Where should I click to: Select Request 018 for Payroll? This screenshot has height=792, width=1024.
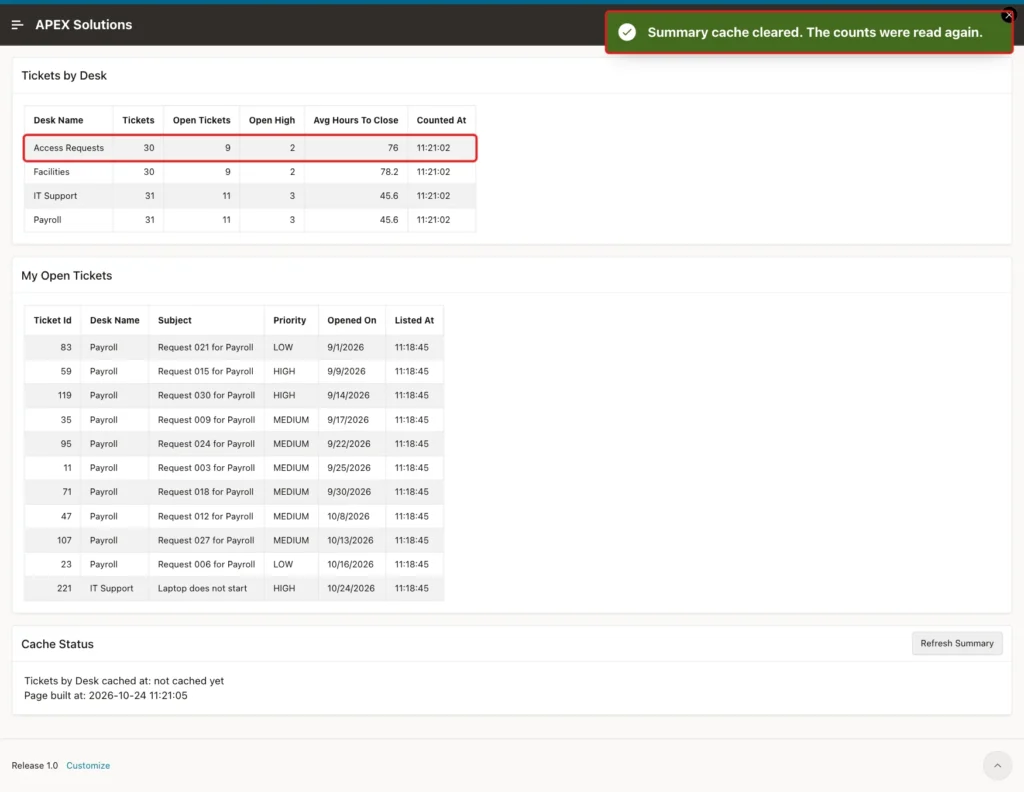(x=206, y=492)
